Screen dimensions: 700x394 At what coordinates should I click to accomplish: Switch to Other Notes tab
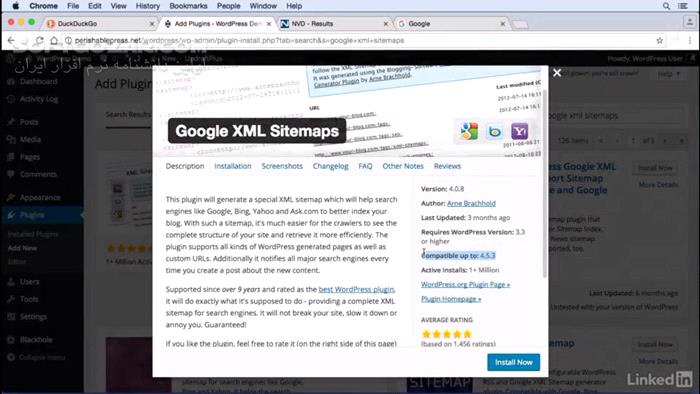click(403, 166)
